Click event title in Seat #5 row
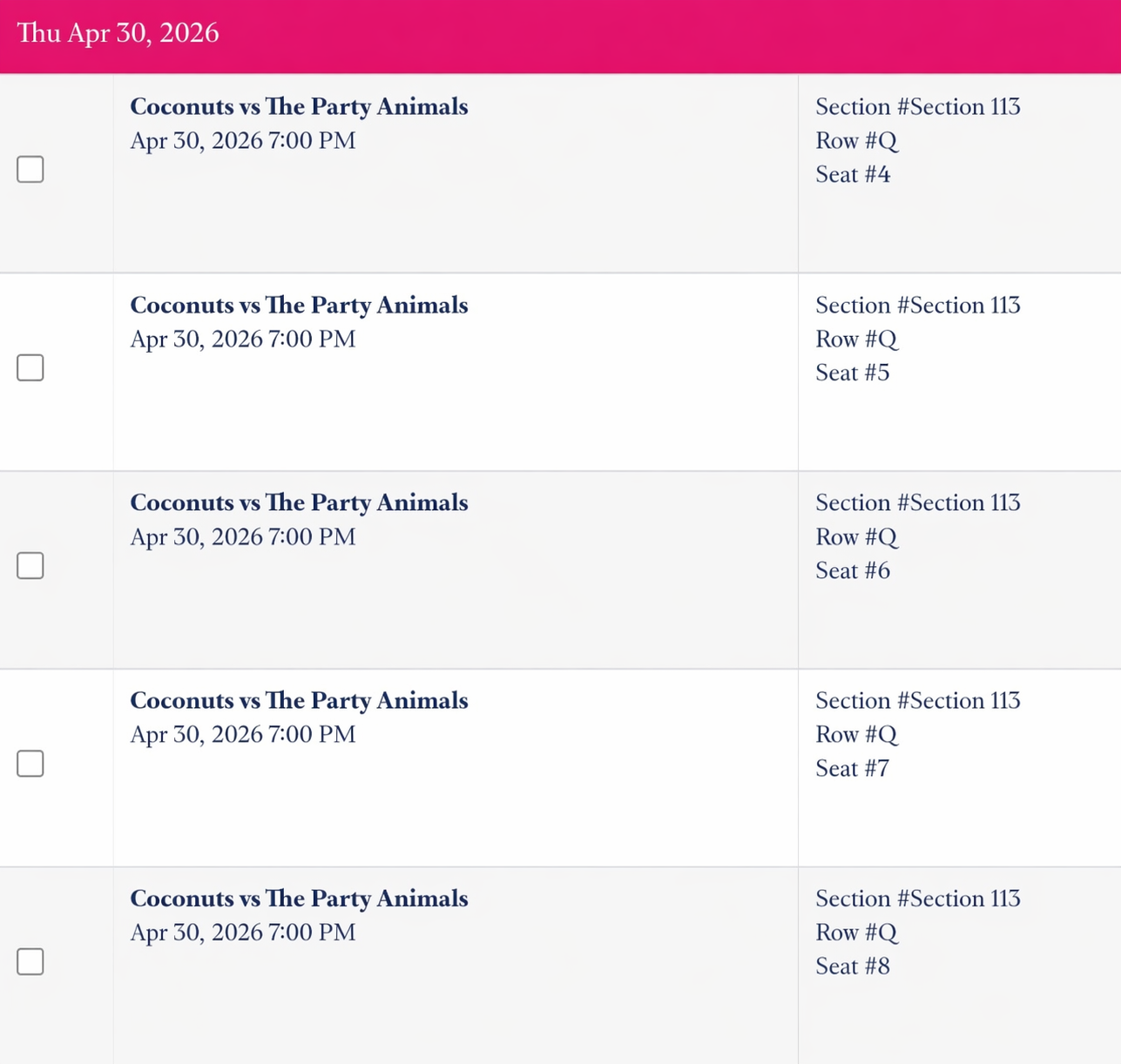This screenshot has width=1121, height=1064. click(299, 305)
